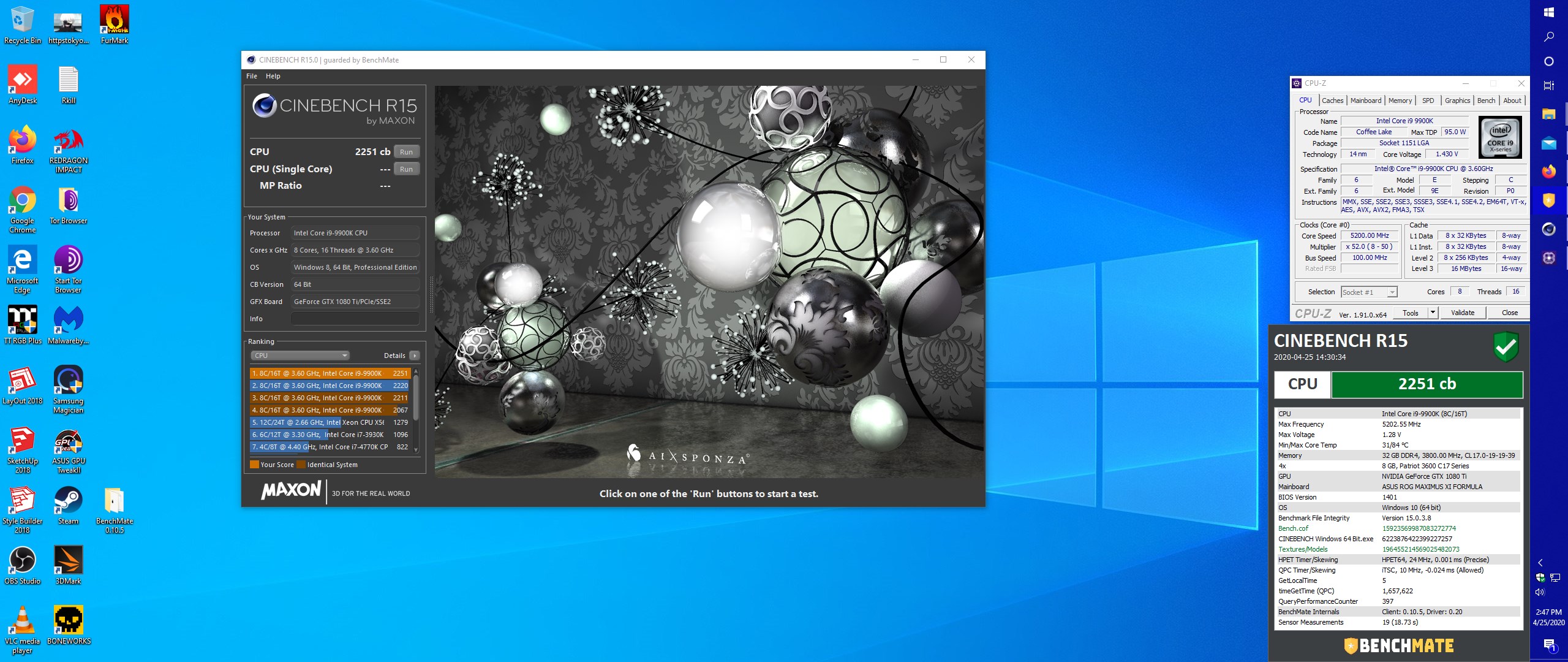Select the Xeon 12C/24T ranking entry
This screenshot has height=662, width=1568.
click(x=330, y=422)
